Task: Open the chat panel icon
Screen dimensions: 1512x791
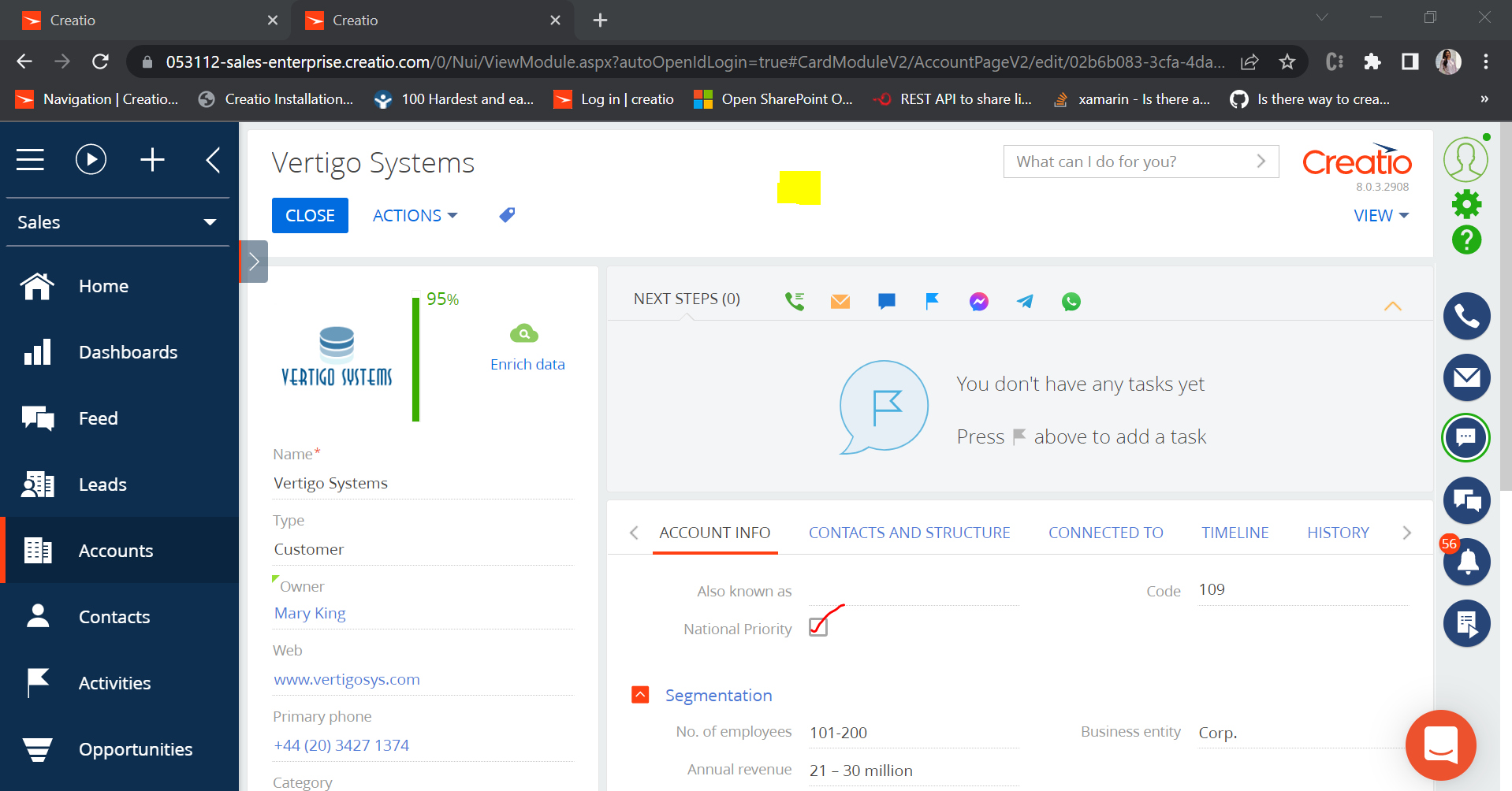Action: click(x=1466, y=437)
